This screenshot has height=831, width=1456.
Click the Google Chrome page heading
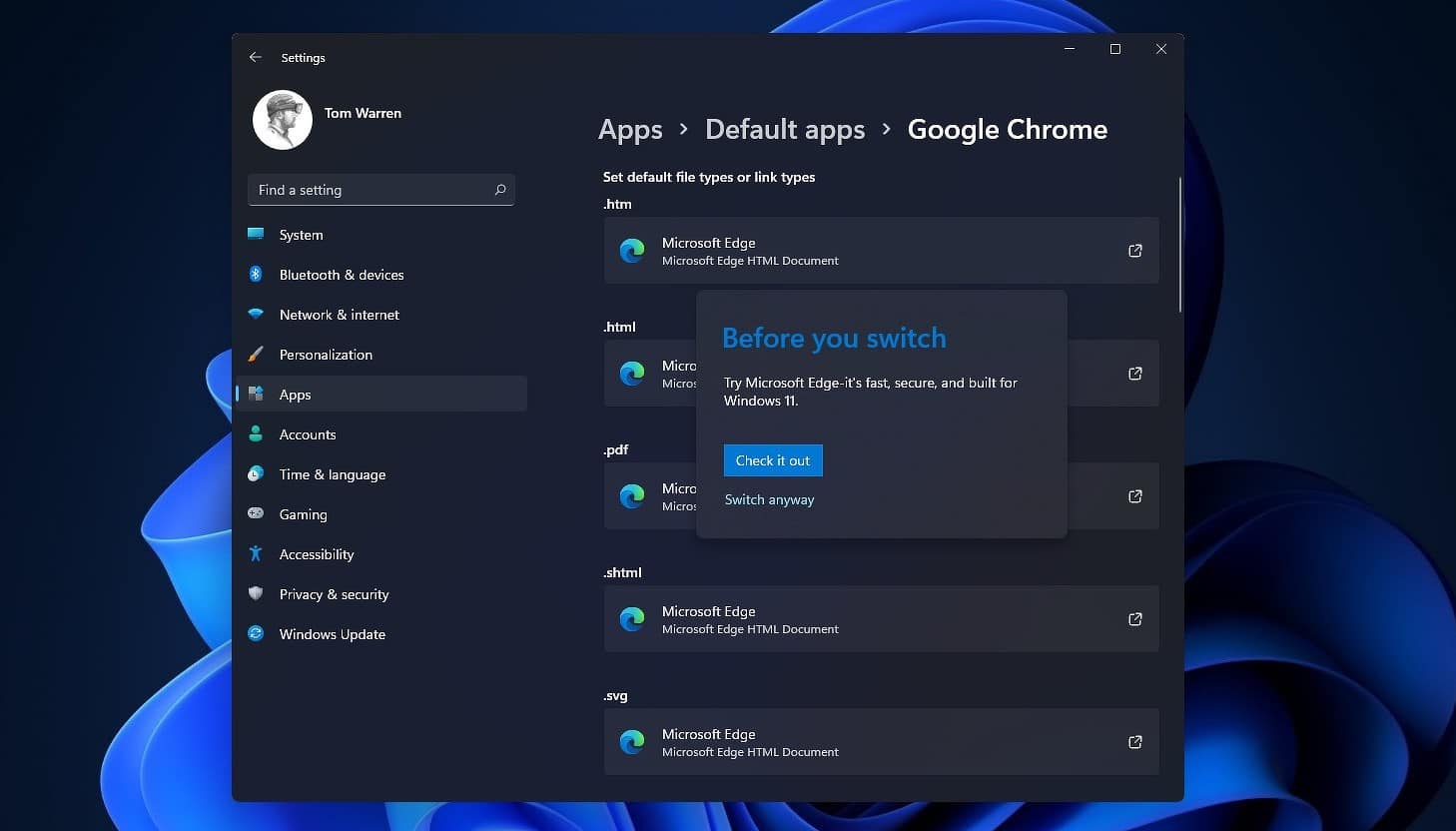tap(1007, 130)
